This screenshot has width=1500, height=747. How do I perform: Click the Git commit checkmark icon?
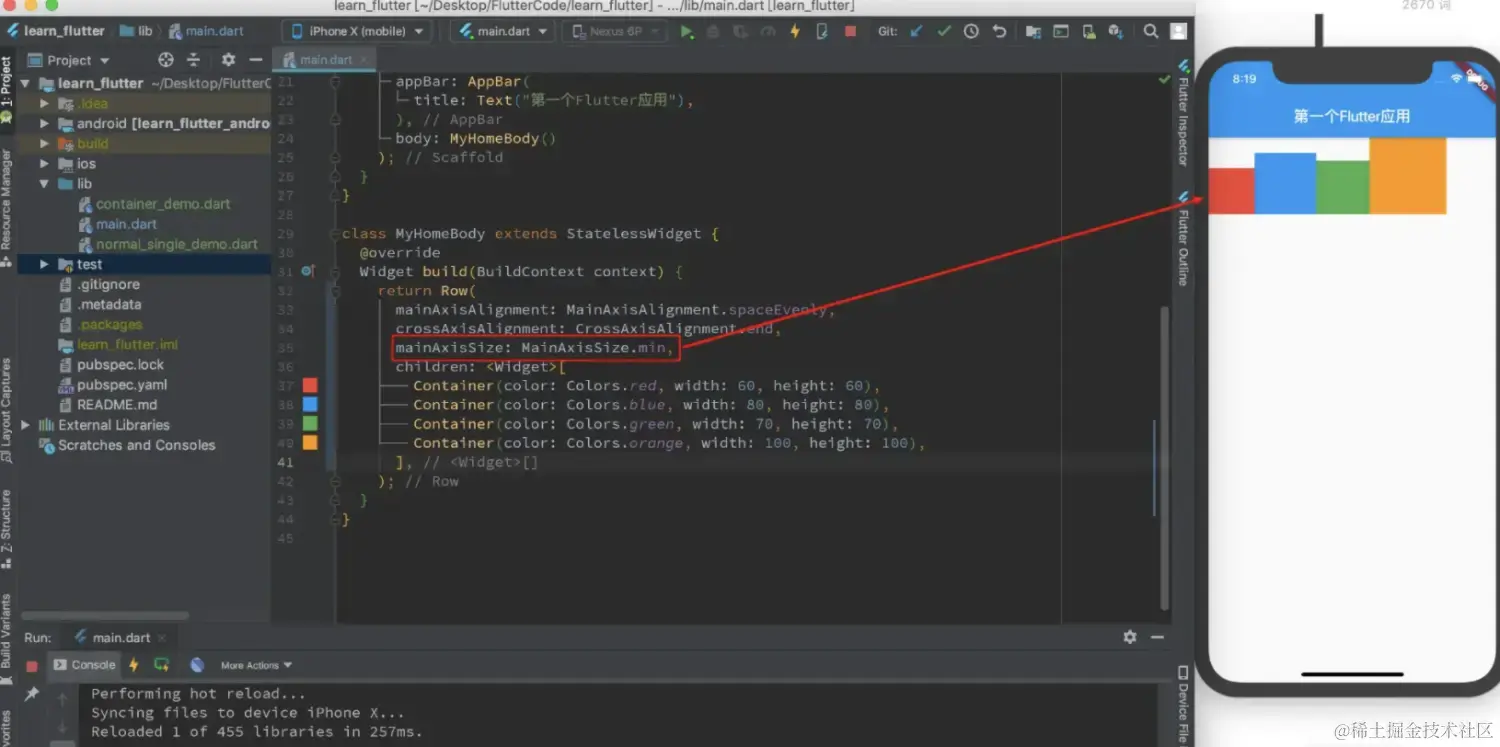coord(944,32)
